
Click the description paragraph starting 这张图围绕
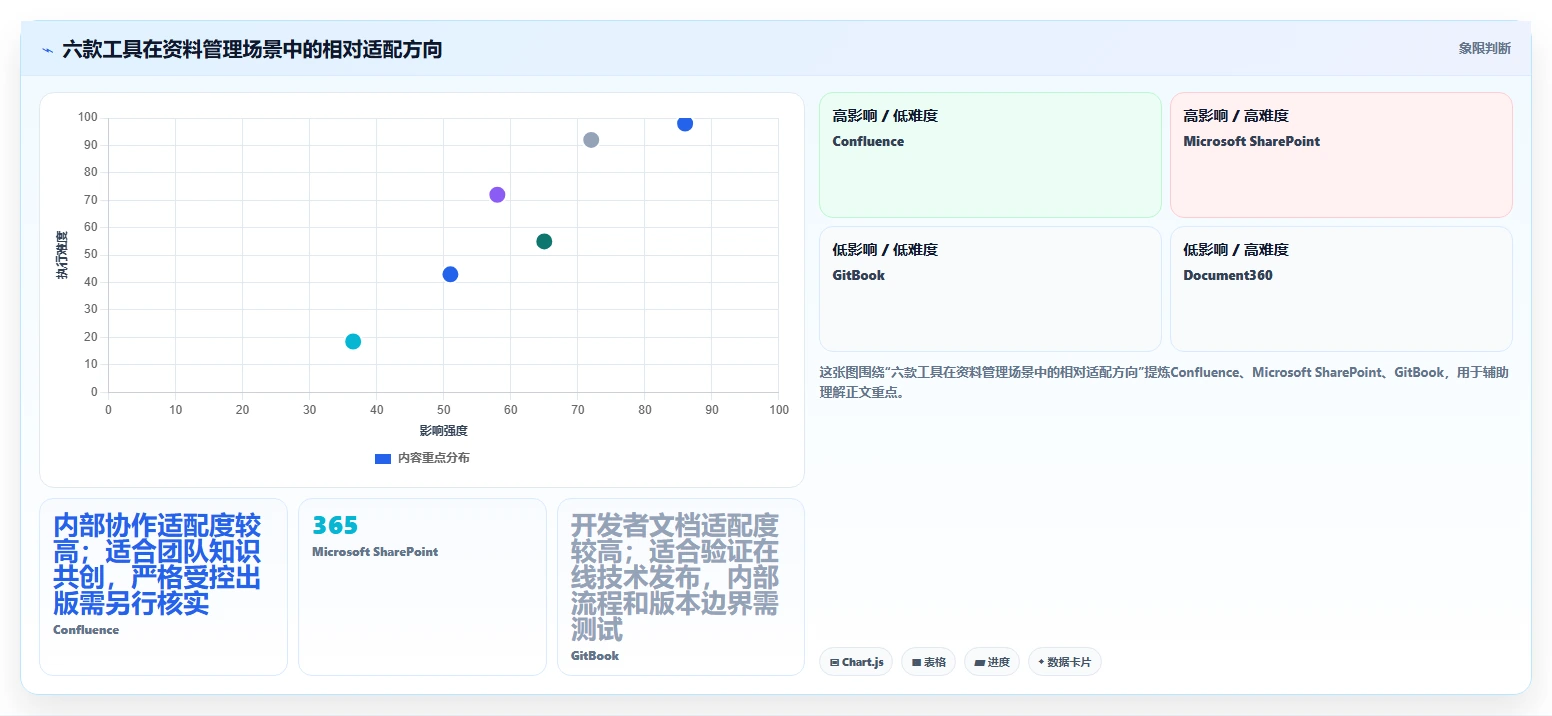pos(1163,382)
